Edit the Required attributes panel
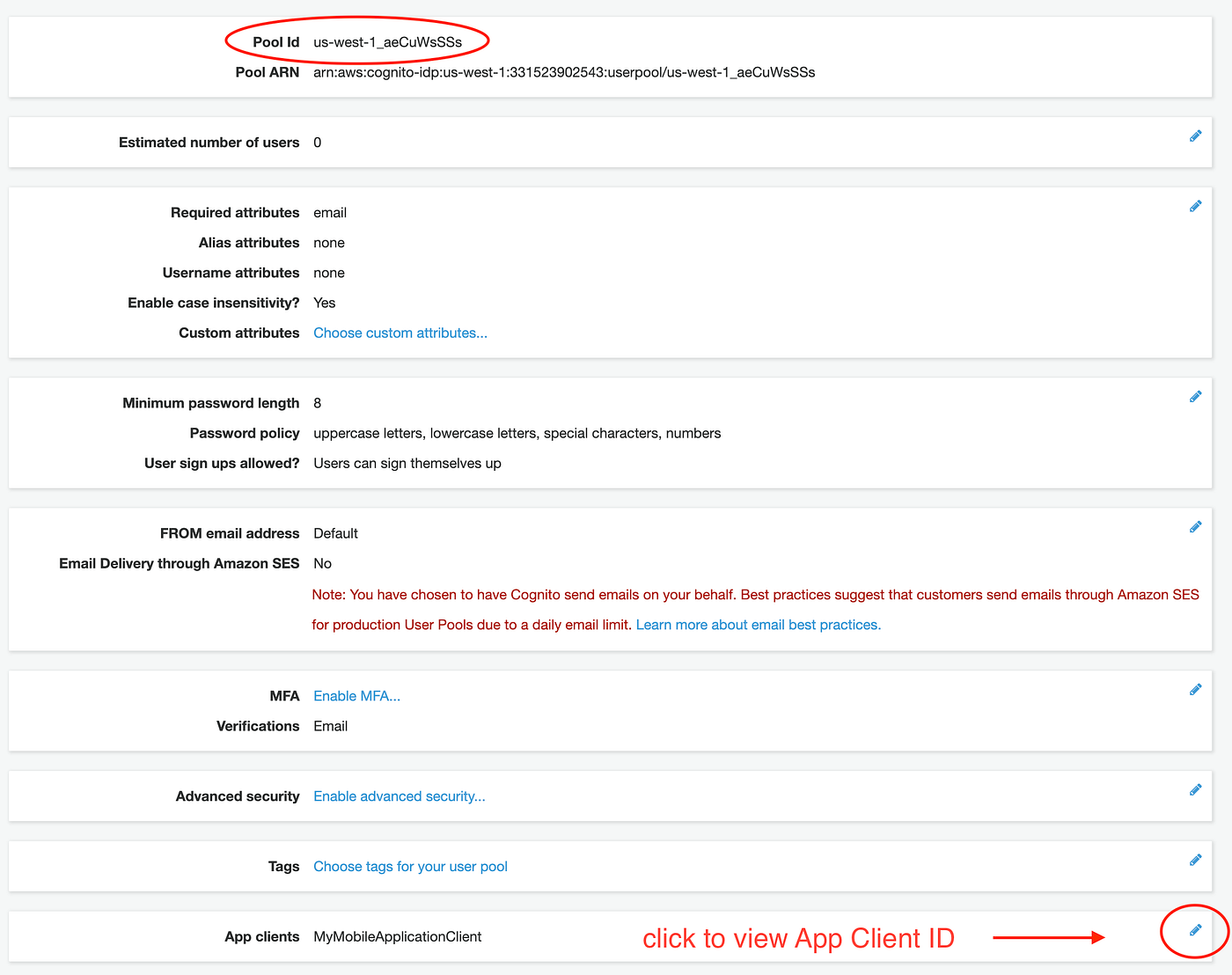 1195,206
